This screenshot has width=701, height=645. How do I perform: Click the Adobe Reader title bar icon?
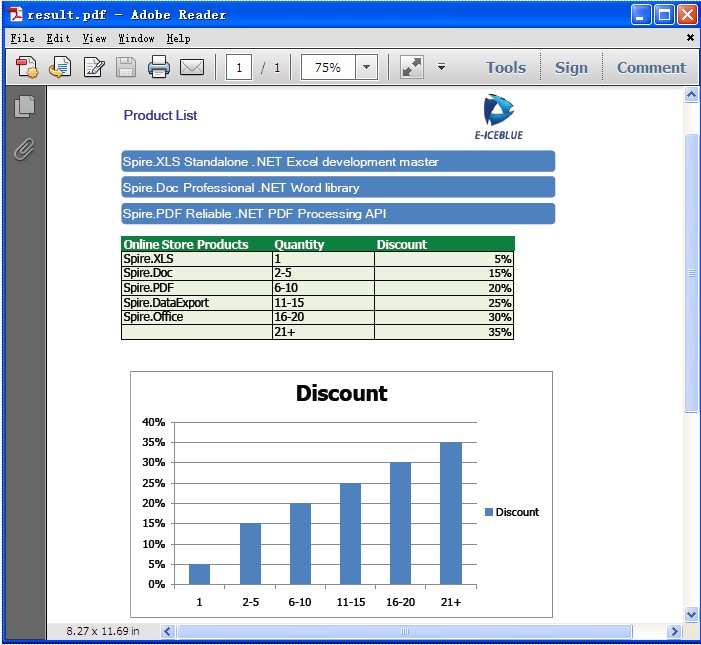(15, 14)
